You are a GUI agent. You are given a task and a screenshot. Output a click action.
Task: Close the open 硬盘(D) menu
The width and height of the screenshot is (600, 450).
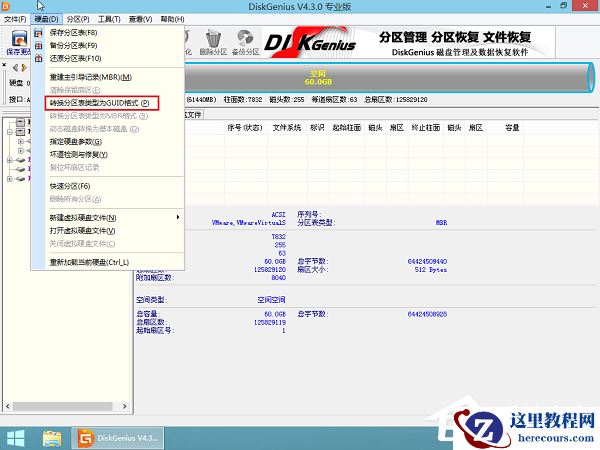(x=46, y=19)
